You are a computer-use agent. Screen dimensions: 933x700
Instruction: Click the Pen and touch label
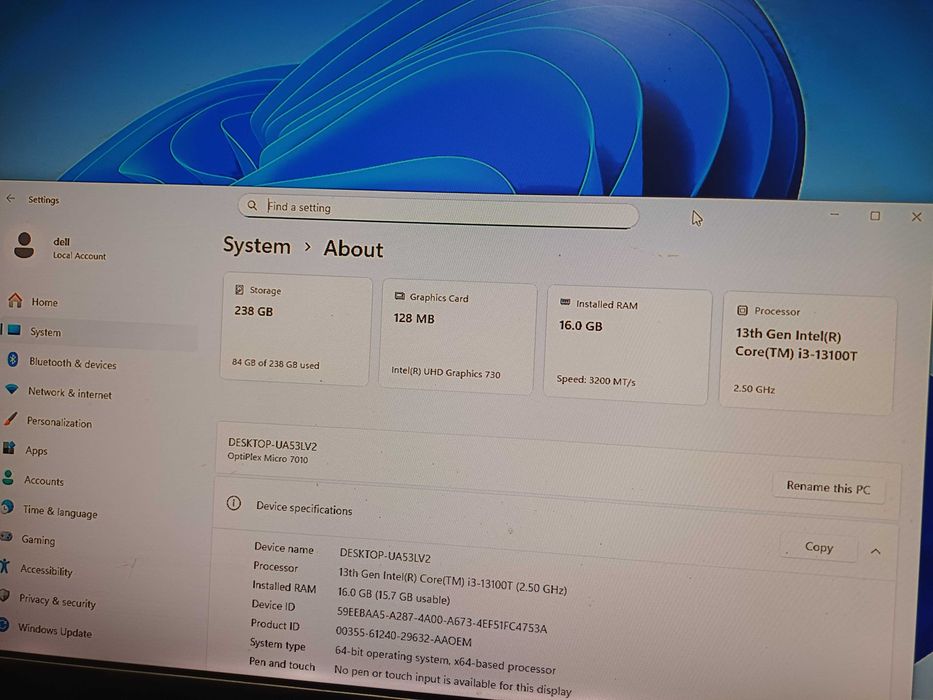(x=282, y=663)
